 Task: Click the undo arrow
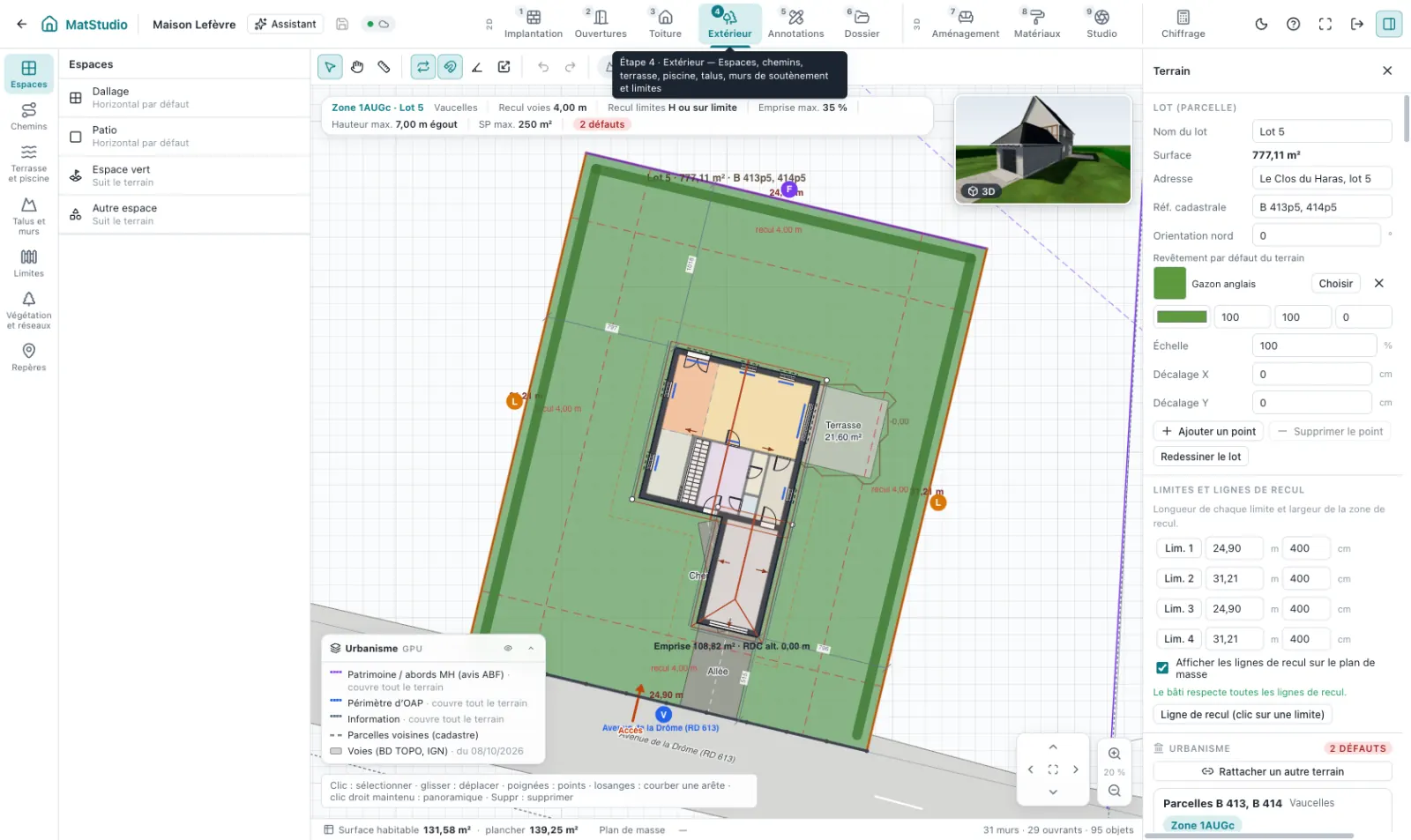pyautogui.click(x=543, y=67)
